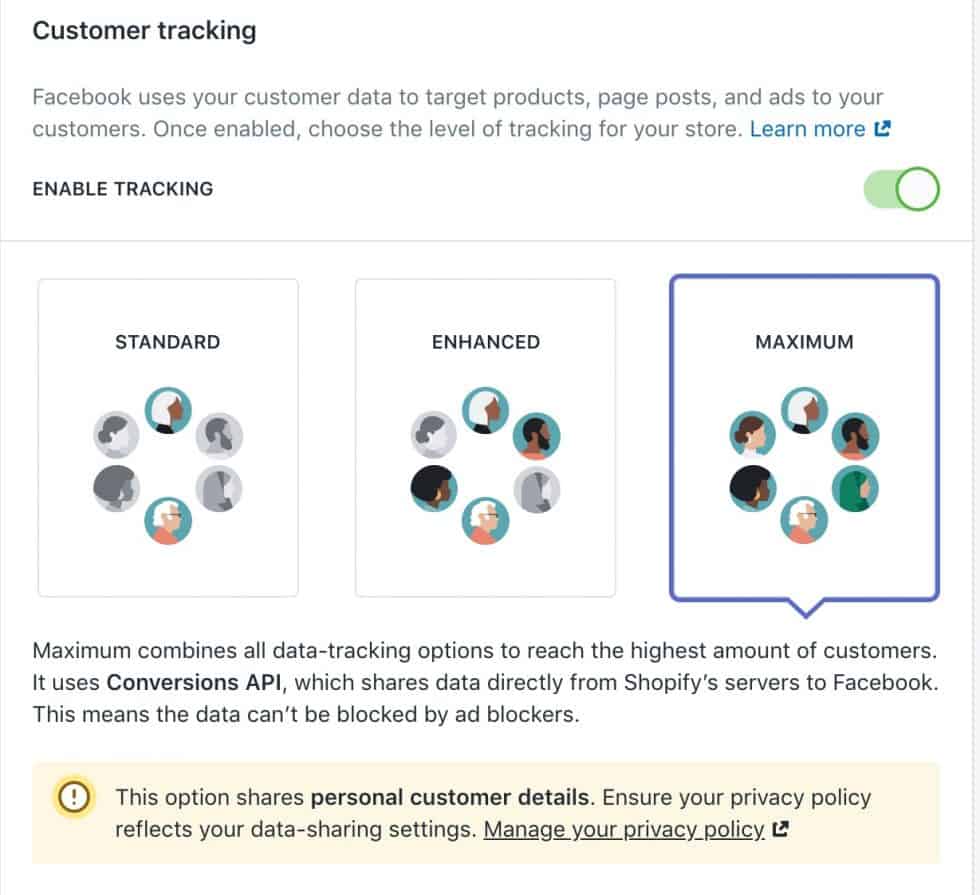Click the MAXIMUM label text

804,342
